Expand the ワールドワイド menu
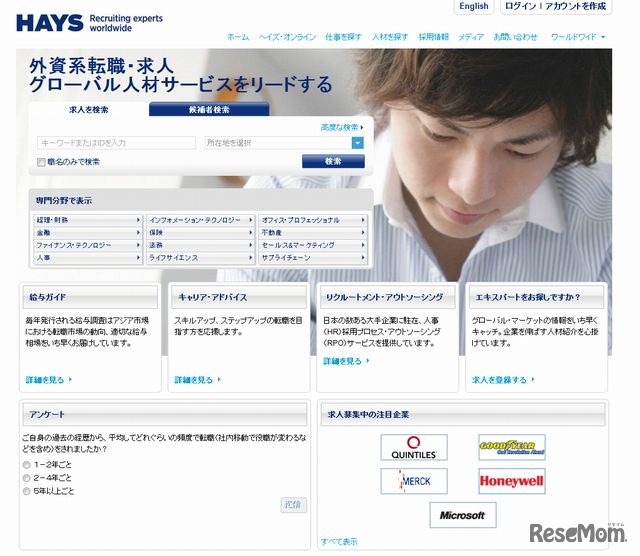 [x=578, y=37]
